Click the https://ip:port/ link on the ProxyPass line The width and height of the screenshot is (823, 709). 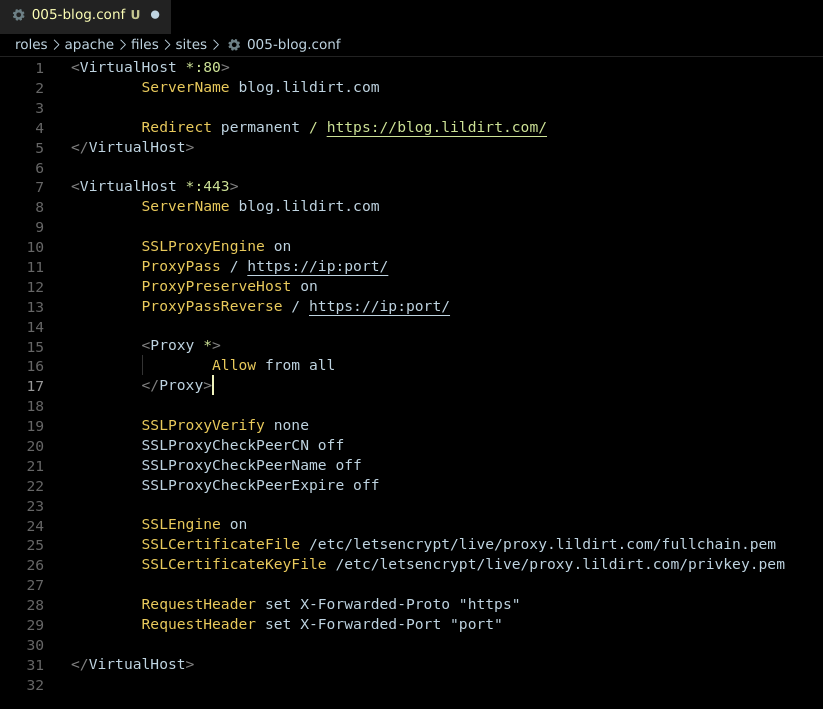[317, 266]
